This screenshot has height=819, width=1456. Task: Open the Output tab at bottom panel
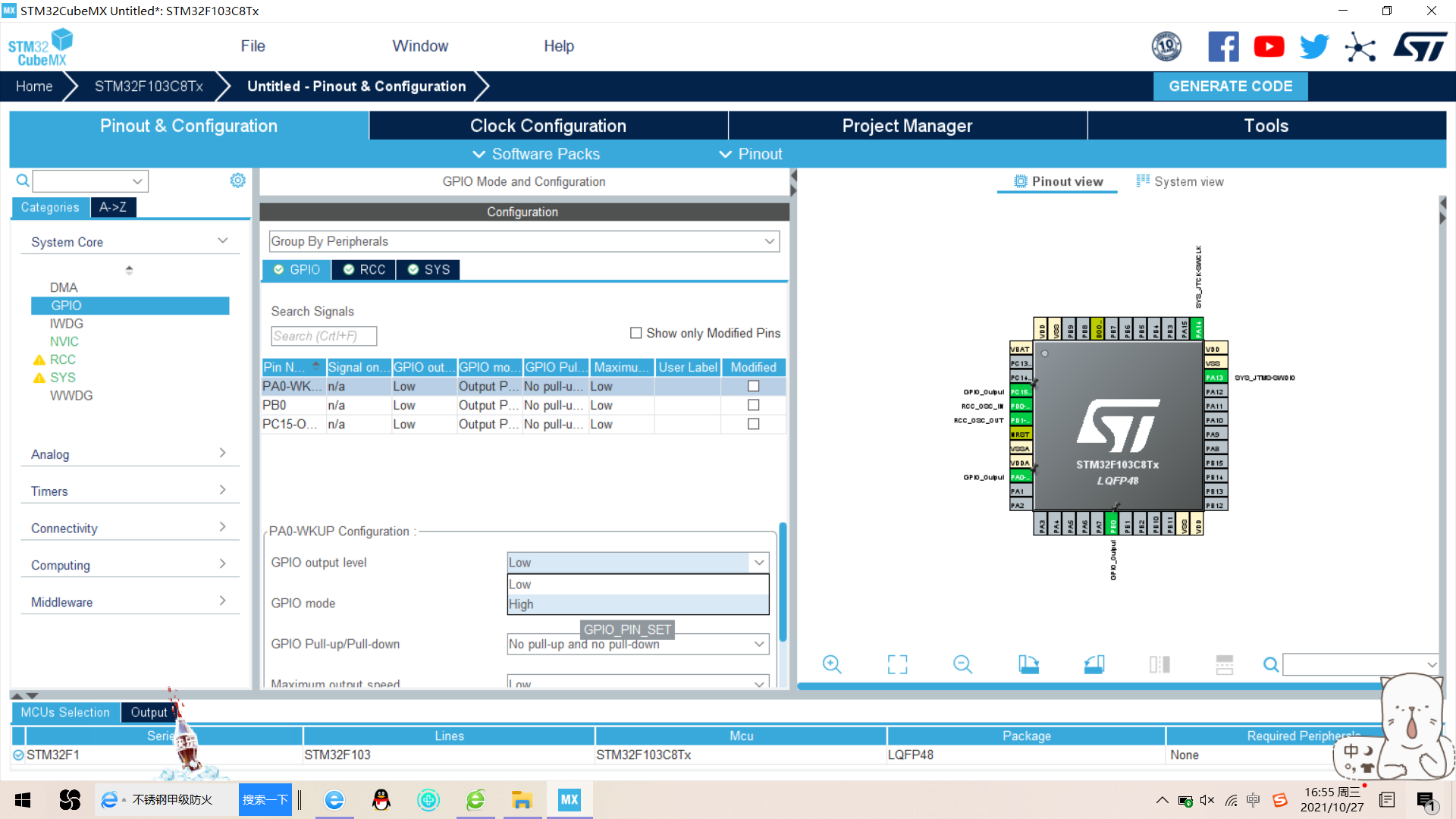[149, 713]
